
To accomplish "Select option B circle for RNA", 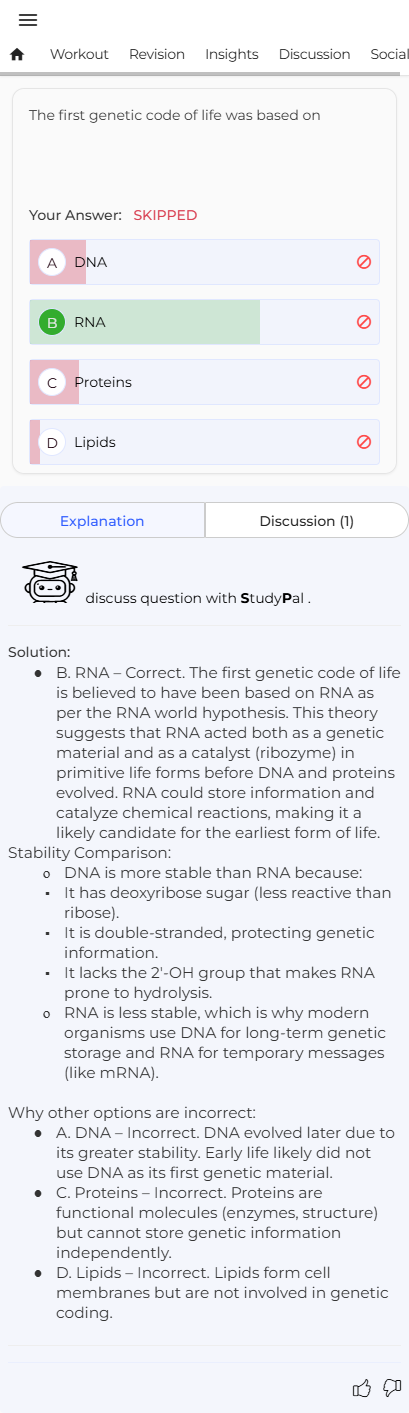I will (x=52, y=322).
